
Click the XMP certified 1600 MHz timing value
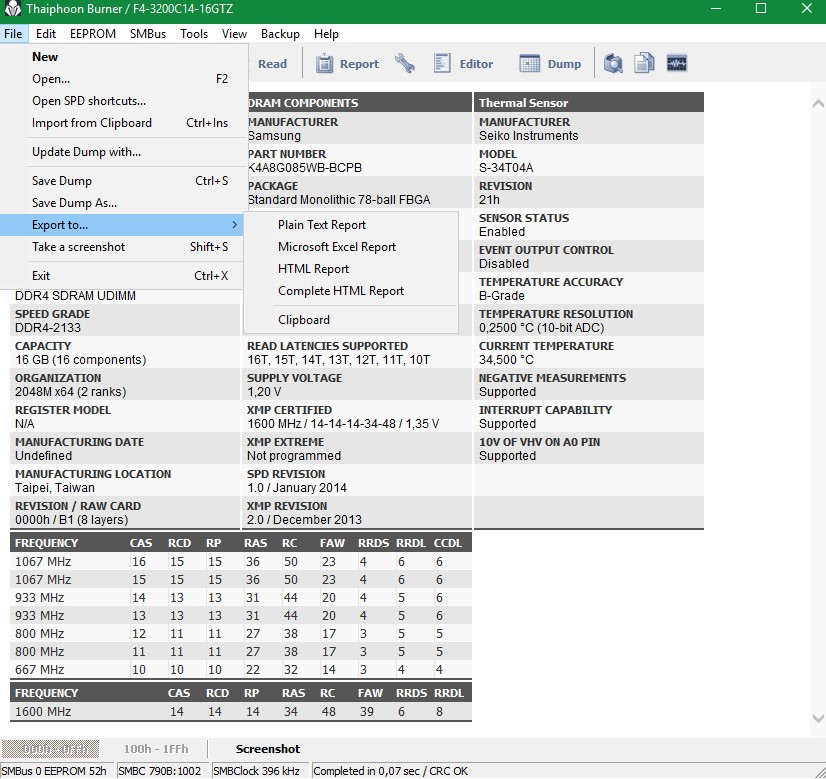tap(343, 424)
